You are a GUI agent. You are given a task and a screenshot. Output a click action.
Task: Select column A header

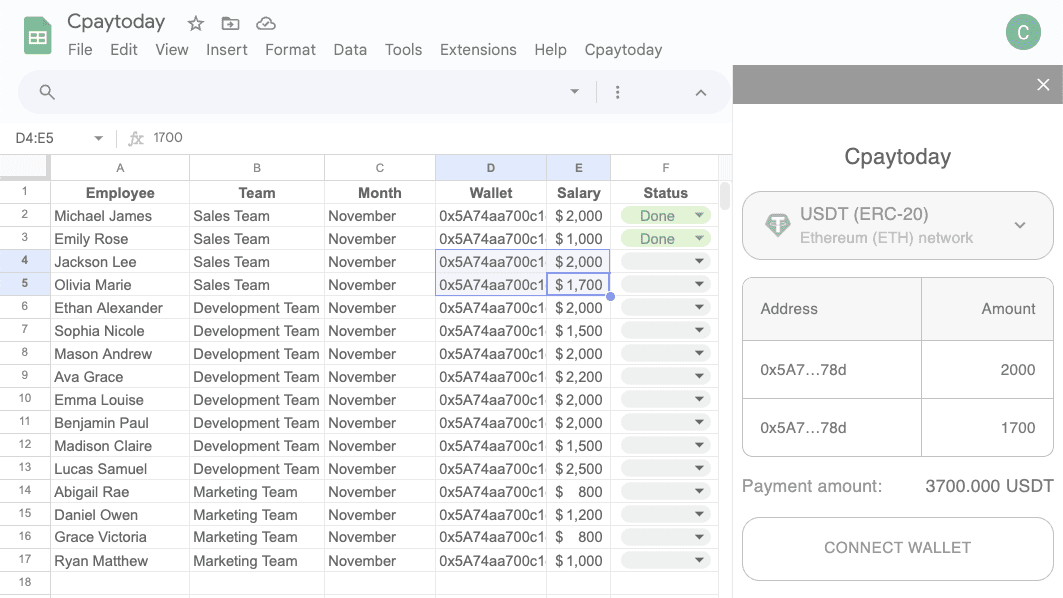[120, 167]
